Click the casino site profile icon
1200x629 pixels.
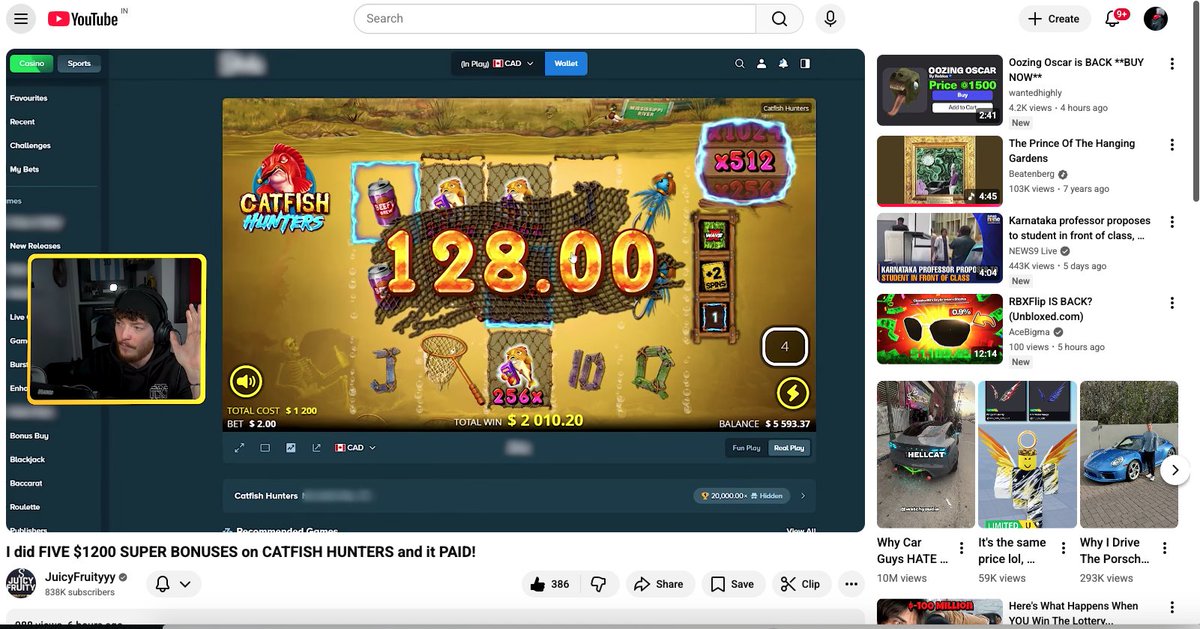point(761,63)
